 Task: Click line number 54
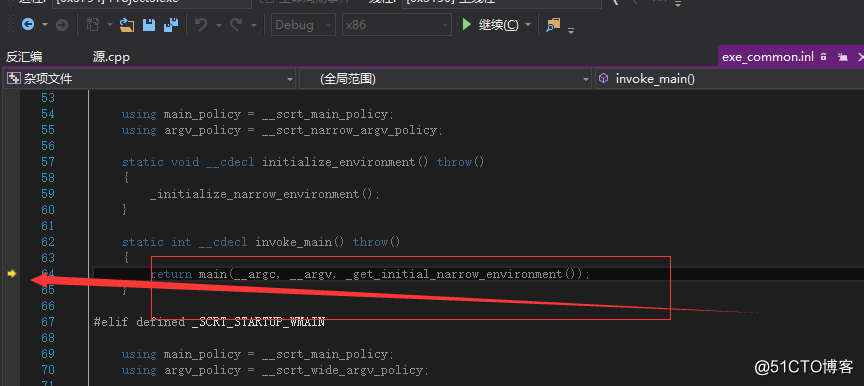(x=48, y=114)
